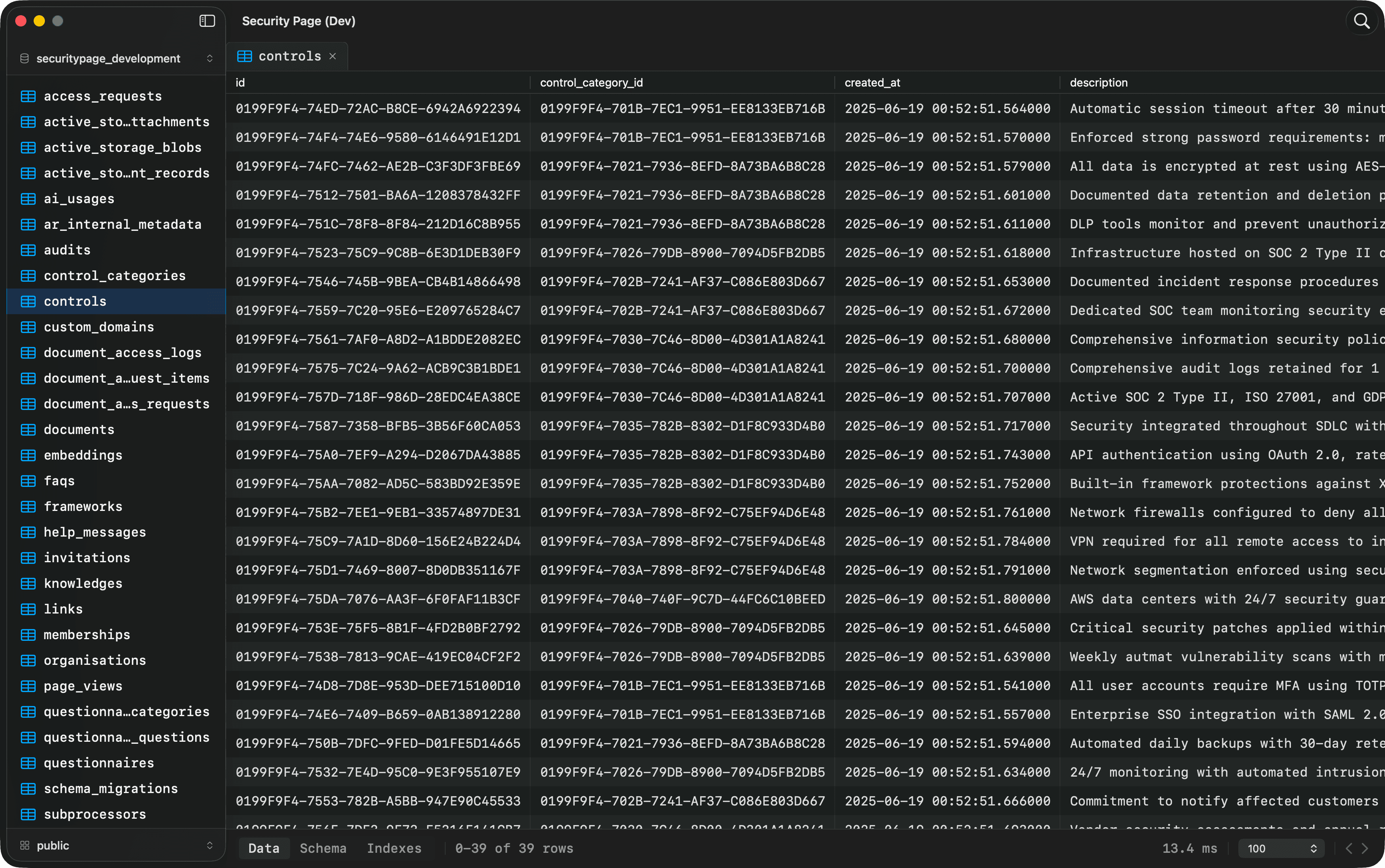Image resolution: width=1385 pixels, height=868 pixels.
Task: Switch to the Indexes tab
Action: tap(394, 848)
